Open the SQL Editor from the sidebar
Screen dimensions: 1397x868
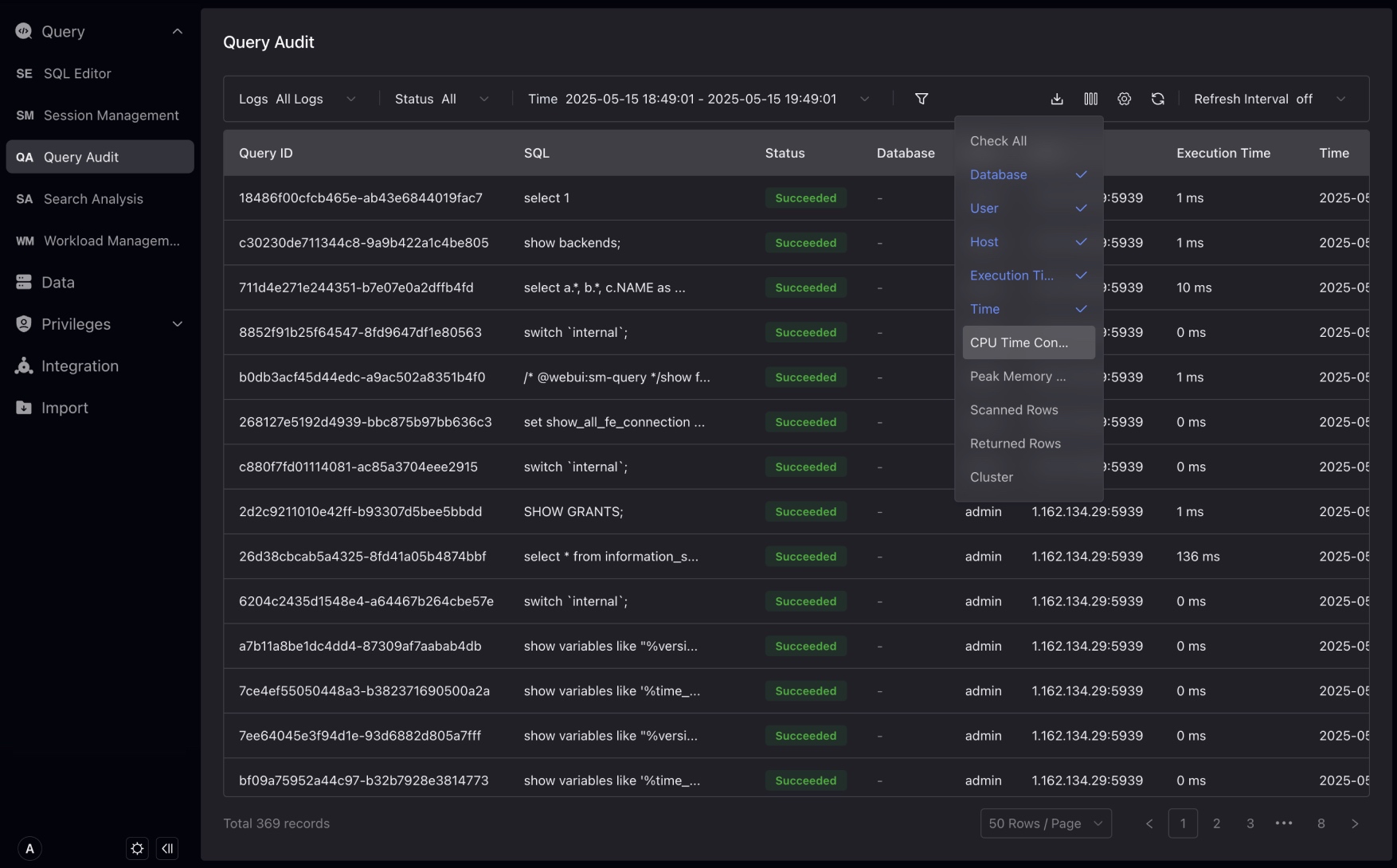(76, 73)
